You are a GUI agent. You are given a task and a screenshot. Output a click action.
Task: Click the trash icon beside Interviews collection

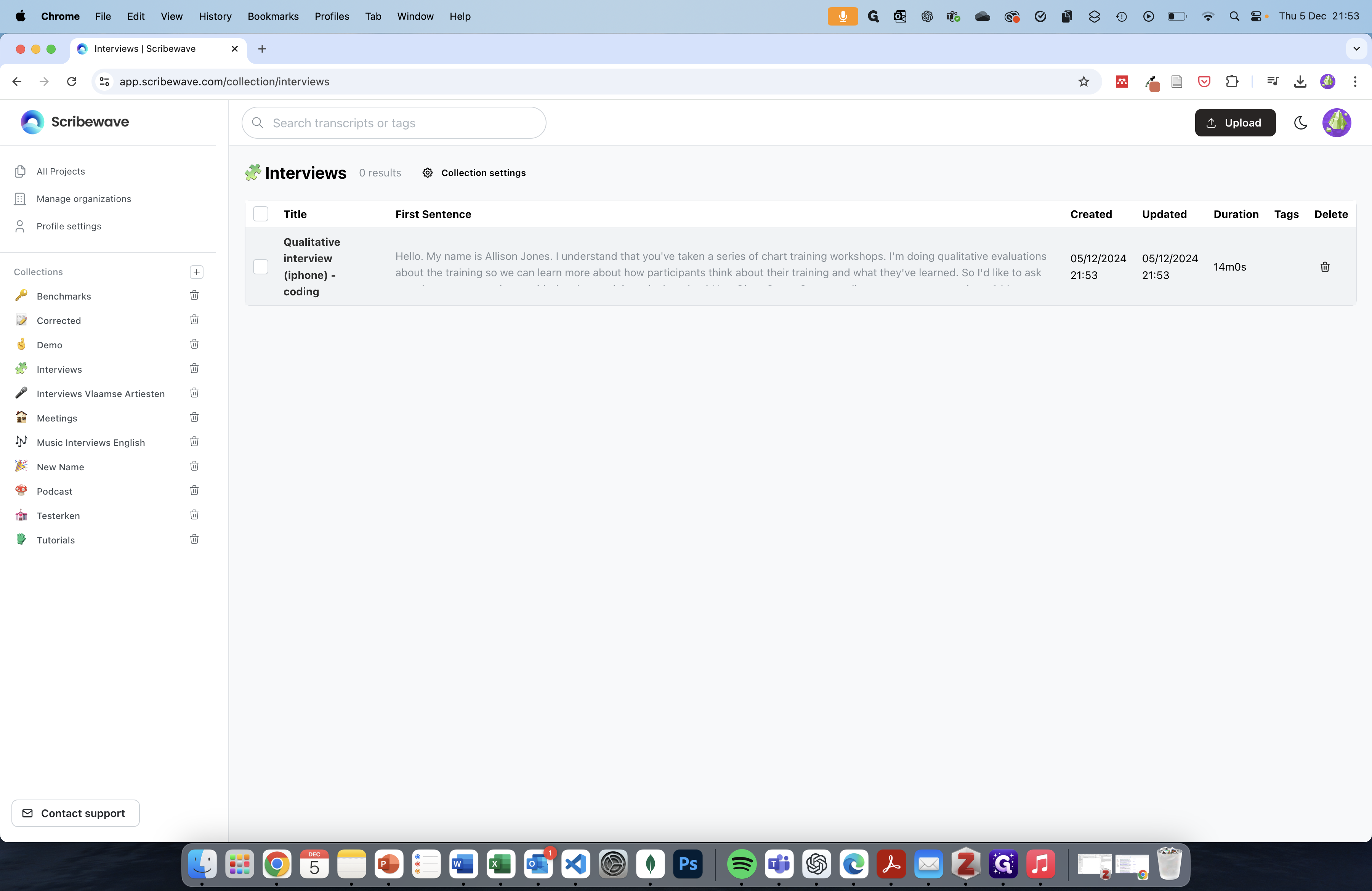click(194, 368)
